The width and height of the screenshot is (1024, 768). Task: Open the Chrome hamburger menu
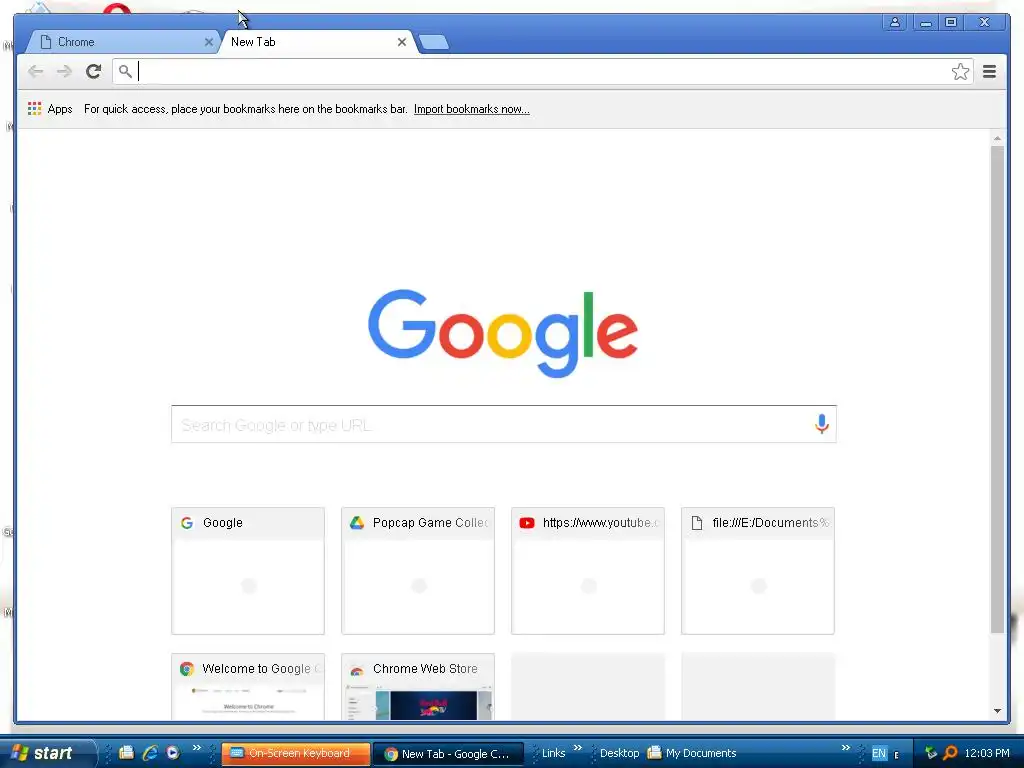(989, 71)
